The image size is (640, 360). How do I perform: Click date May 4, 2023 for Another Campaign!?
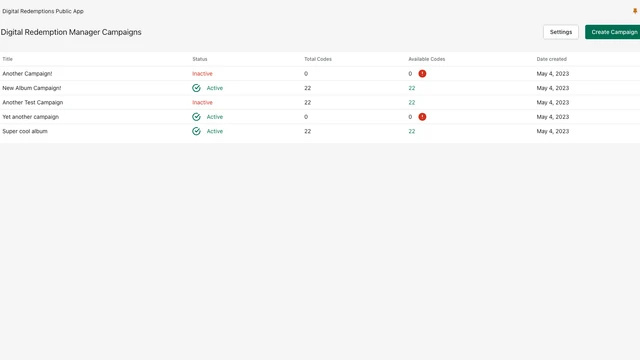click(553, 74)
